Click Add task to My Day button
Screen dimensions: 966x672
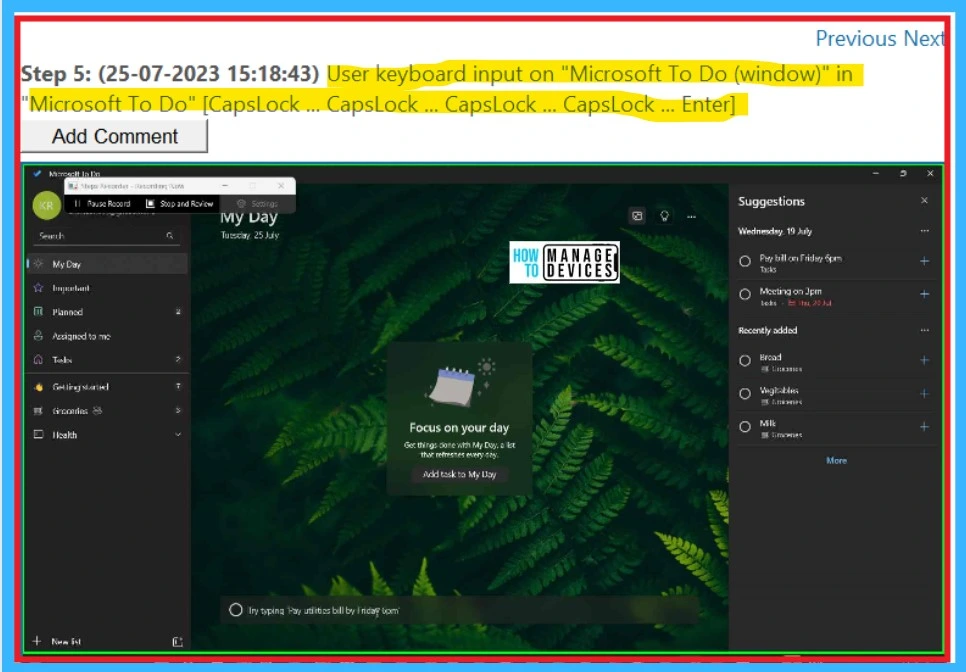click(x=459, y=474)
